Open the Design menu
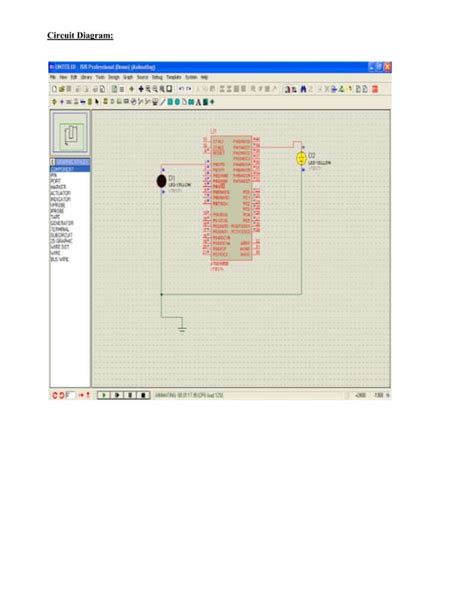This screenshot has width=474, height=613. (x=114, y=77)
